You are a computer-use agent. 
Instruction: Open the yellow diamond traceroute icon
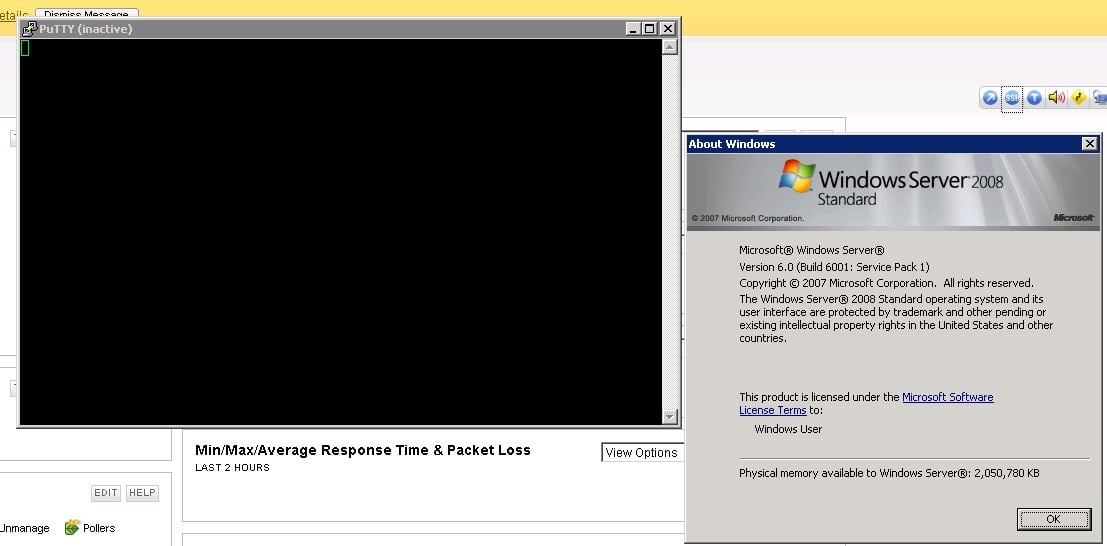[1078, 97]
